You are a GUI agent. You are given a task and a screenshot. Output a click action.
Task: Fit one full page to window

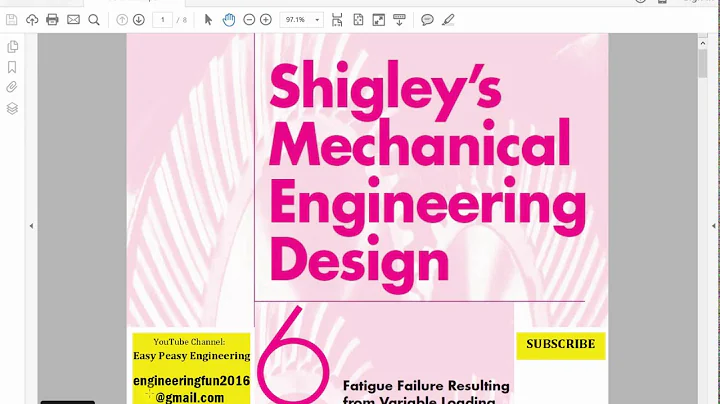pyautogui.click(x=358, y=20)
